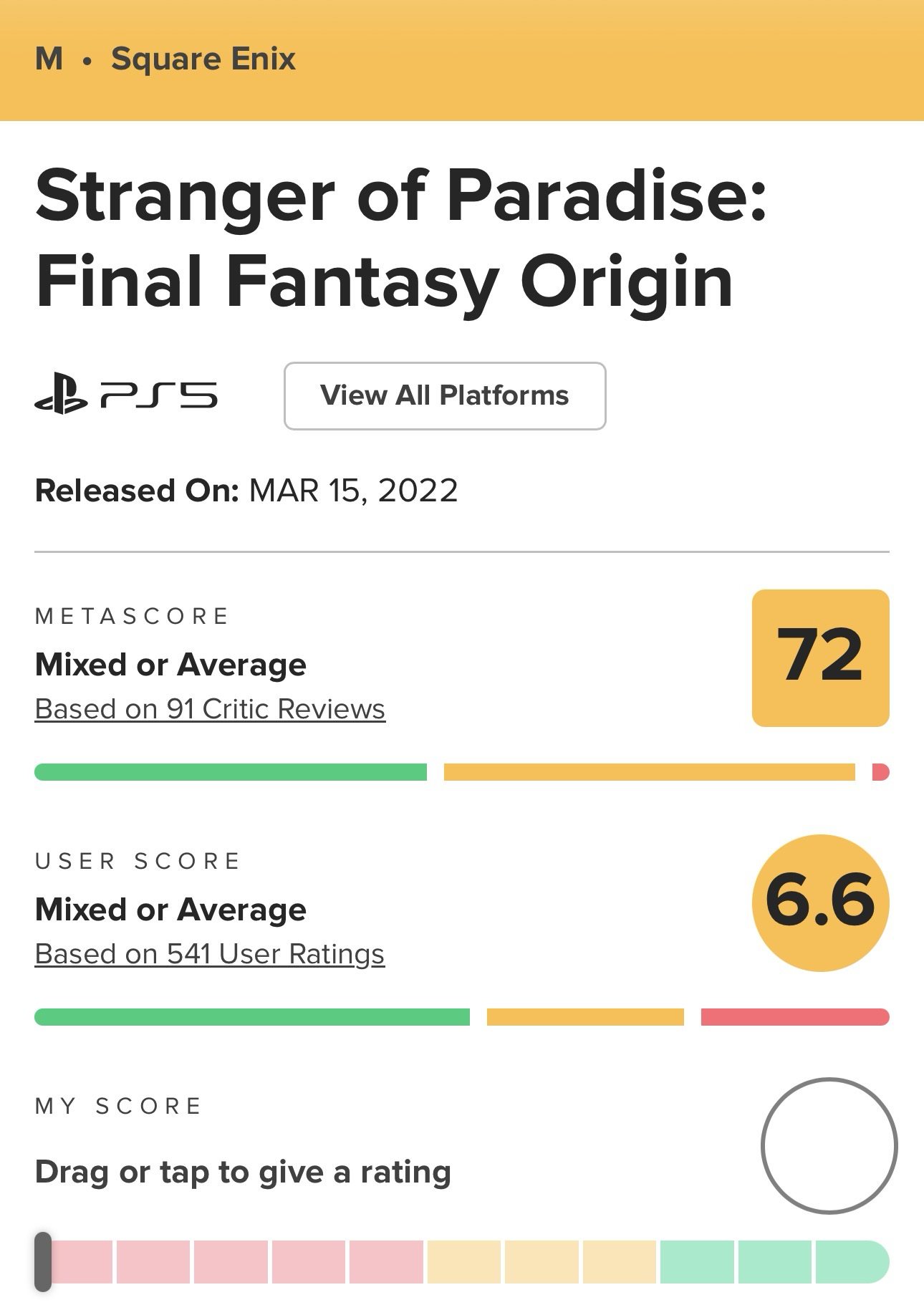
Task: Open the View All Platforms button
Action: click(445, 396)
